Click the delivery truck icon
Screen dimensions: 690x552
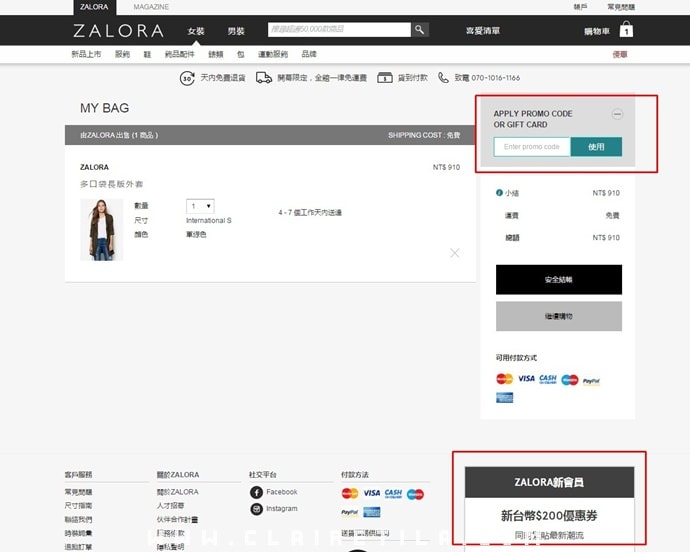tap(264, 78)
